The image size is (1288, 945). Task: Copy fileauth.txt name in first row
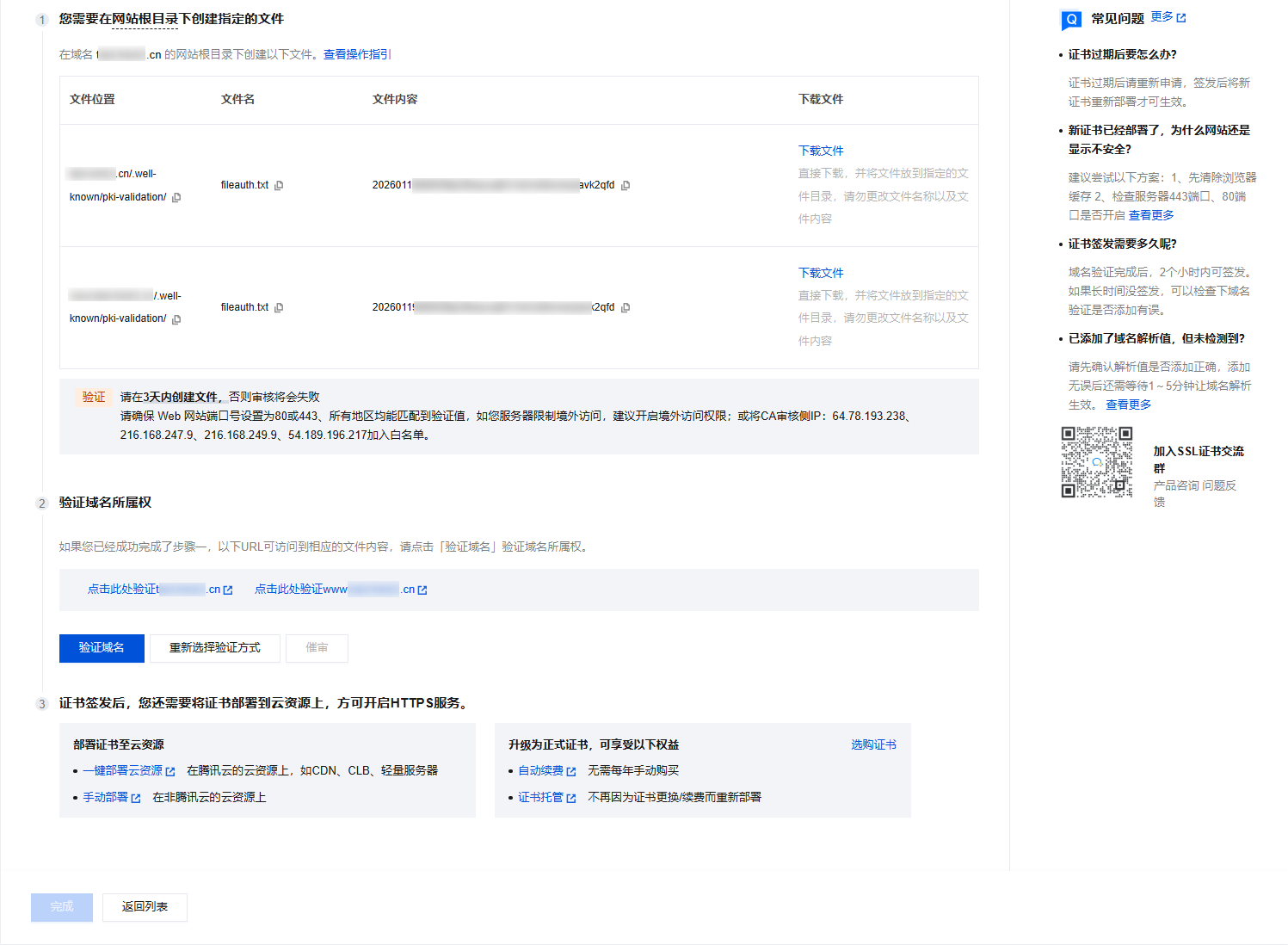click(279, 186)
